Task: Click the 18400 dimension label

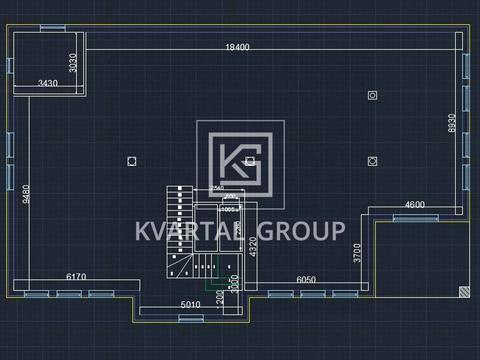Action: tap(237, 47)
